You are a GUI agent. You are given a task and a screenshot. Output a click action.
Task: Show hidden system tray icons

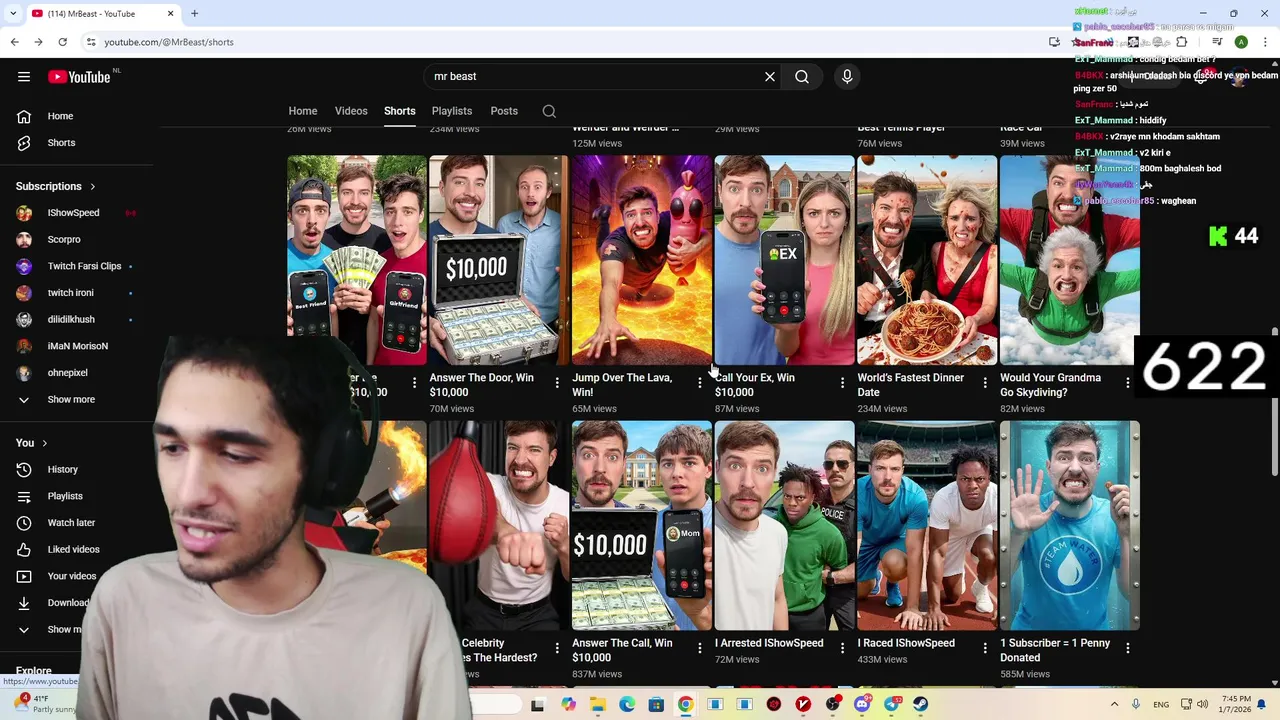(x=1114, y=704)
